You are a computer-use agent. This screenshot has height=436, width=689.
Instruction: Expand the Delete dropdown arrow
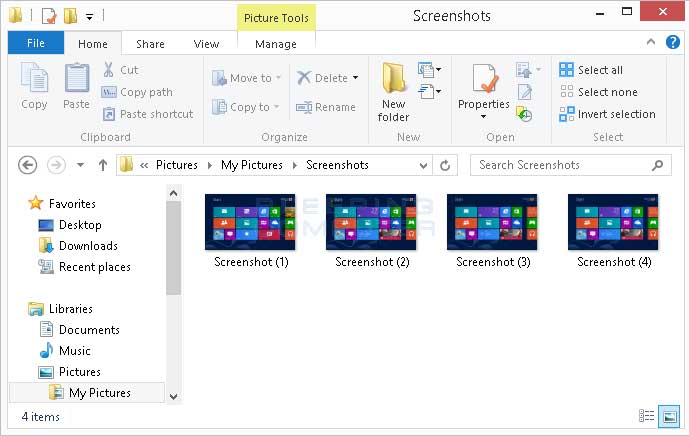tap(355, 78)
